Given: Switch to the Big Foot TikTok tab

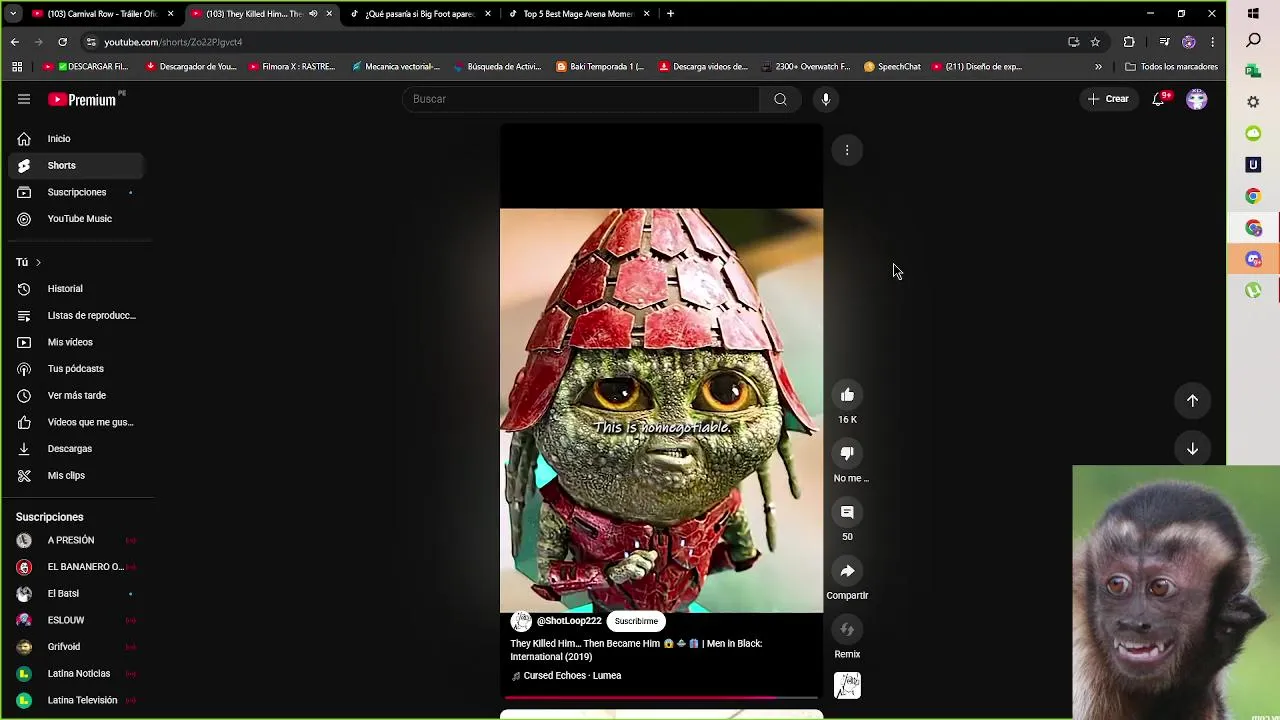Looking at the screenshot, I should (x=420, y=14).
